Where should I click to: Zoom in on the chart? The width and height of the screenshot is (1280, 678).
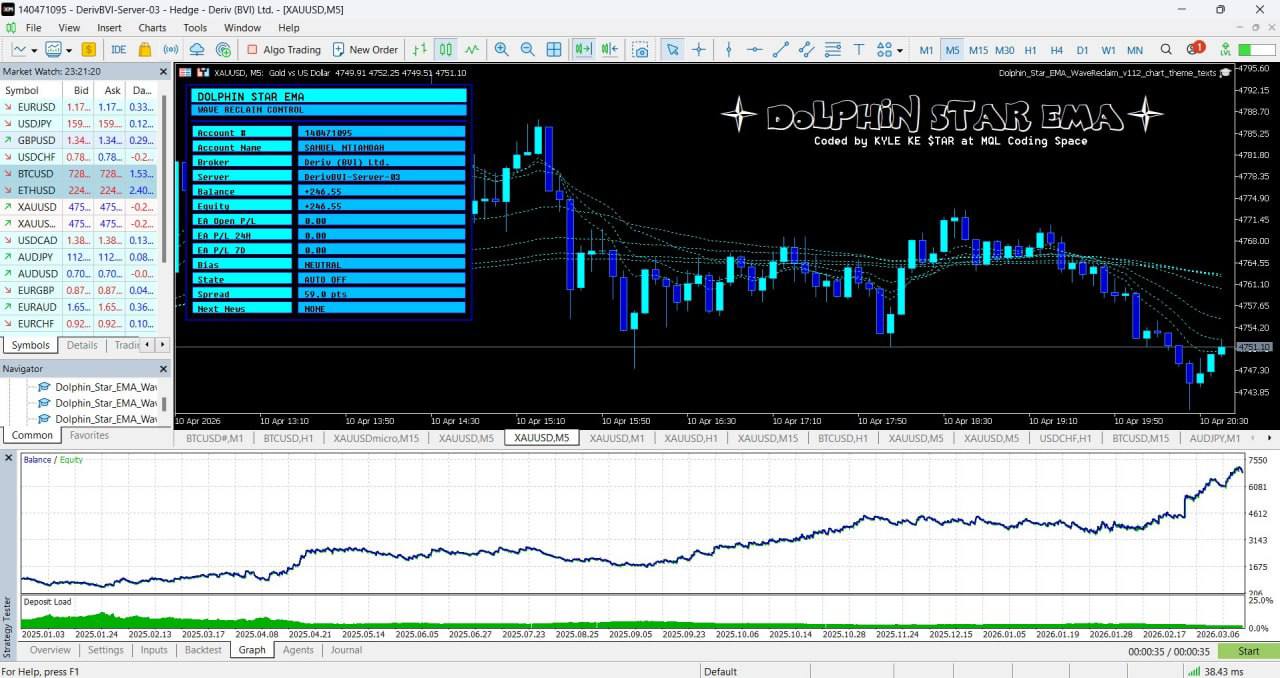pyautogui.click(x=502, y=49)
